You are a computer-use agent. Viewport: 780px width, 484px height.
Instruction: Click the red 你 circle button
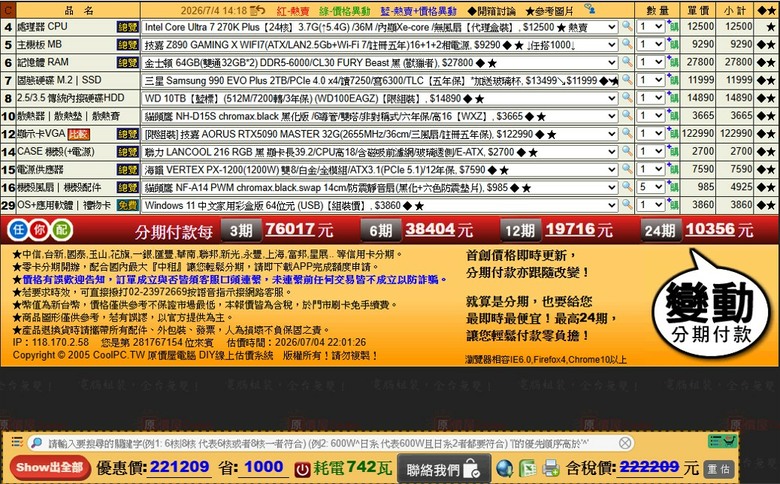40,230
